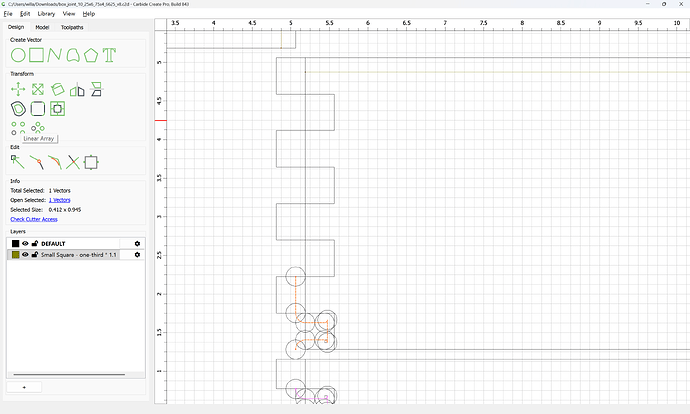The image size is (690, 414).
Task: Activate the Scale transform tool
Action: [x=38, y=89]
